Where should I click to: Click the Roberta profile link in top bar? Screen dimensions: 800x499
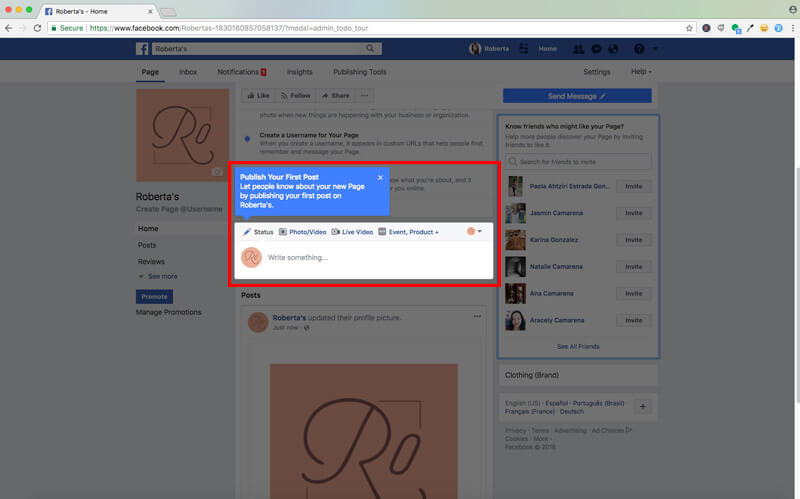[x=489, y=48]
